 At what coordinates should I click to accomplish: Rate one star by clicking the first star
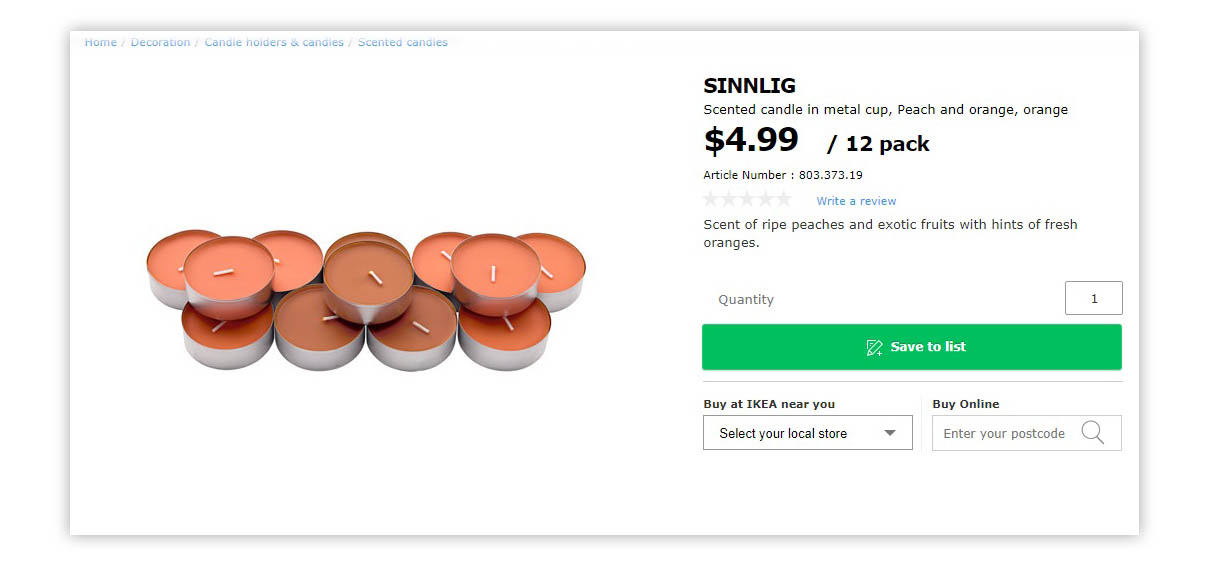(x=712, y=199)
